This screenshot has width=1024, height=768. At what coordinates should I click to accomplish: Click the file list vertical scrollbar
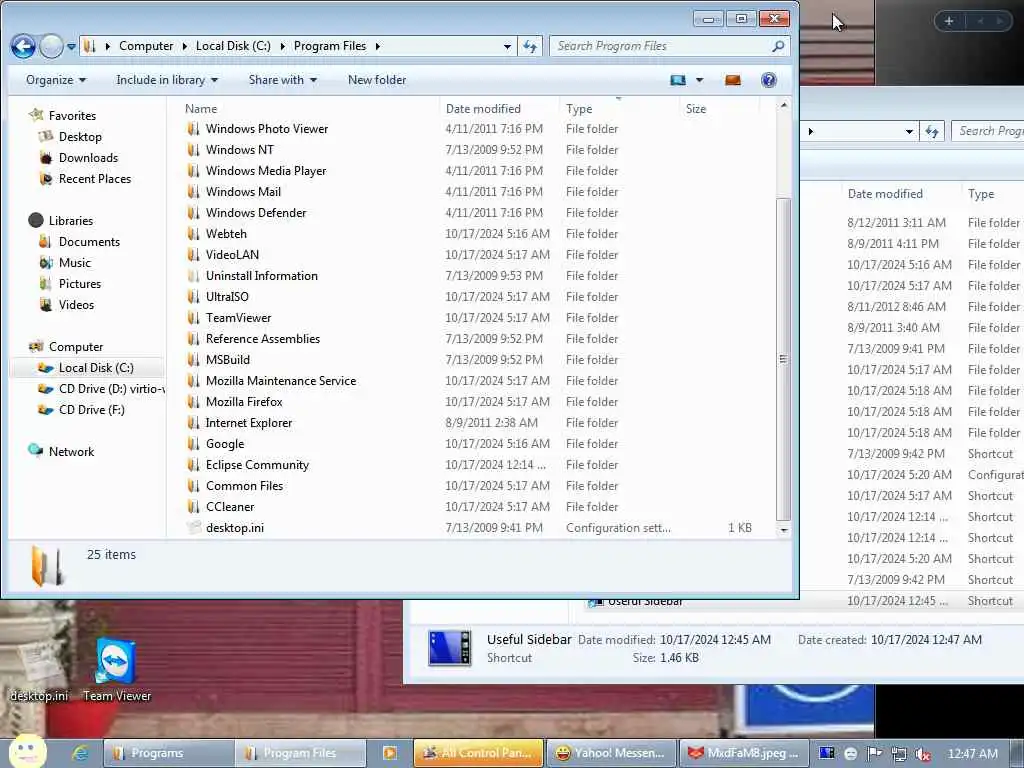tap(784, 359)
